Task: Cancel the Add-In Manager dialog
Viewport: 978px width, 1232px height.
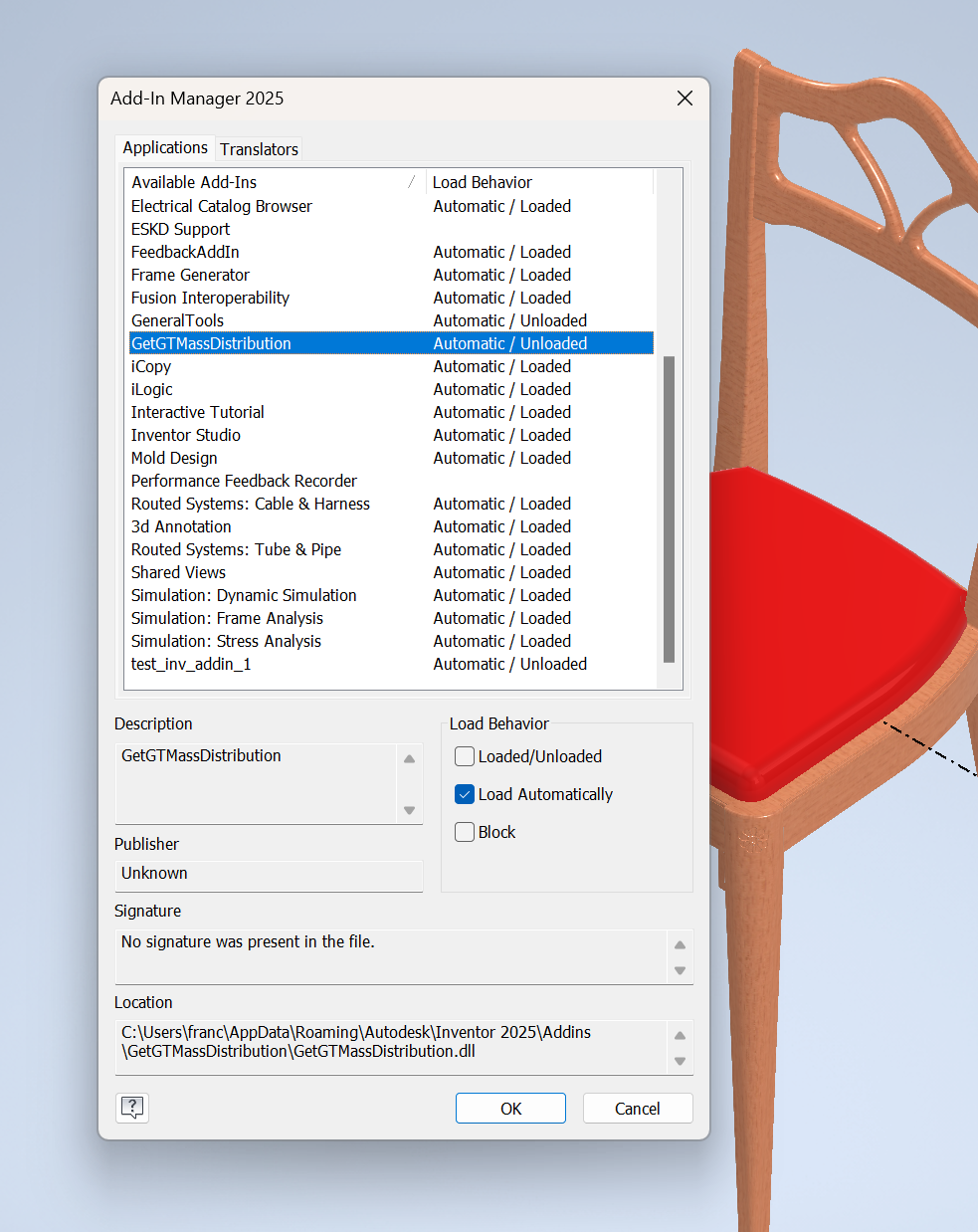Action: pos(637,1108)
